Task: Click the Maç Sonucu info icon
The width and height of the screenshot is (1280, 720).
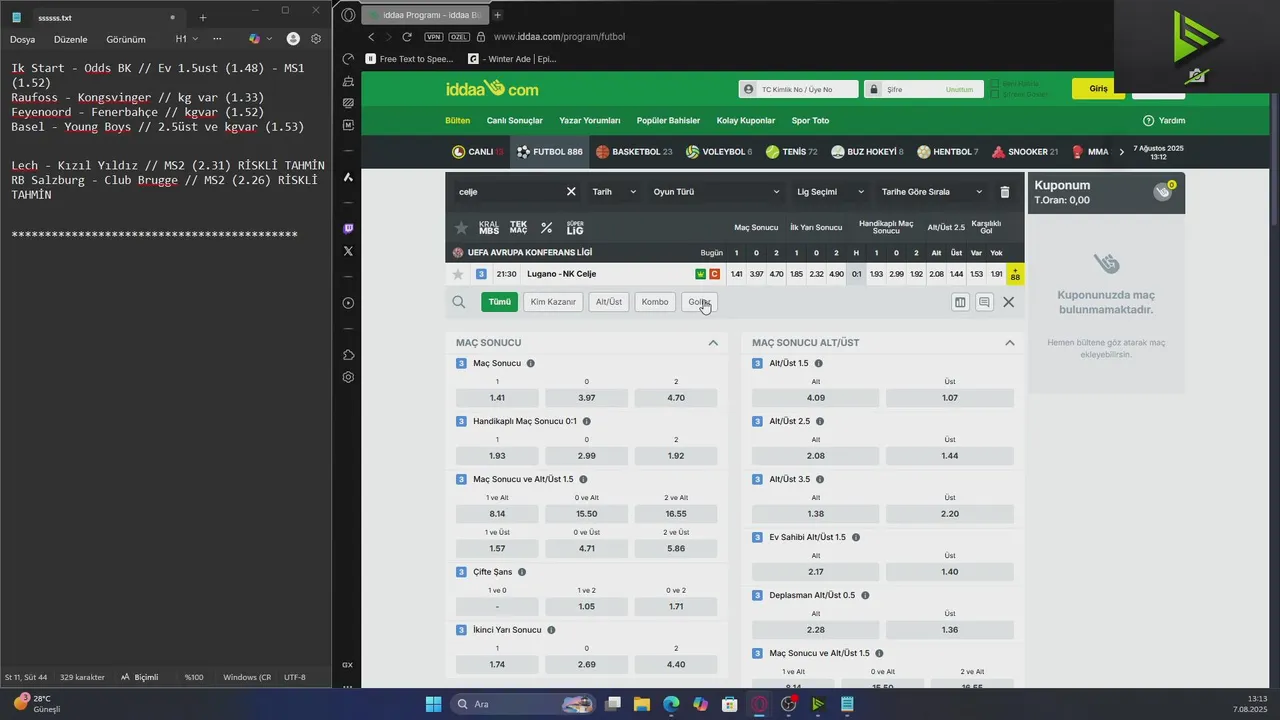Action: (530, 364)
